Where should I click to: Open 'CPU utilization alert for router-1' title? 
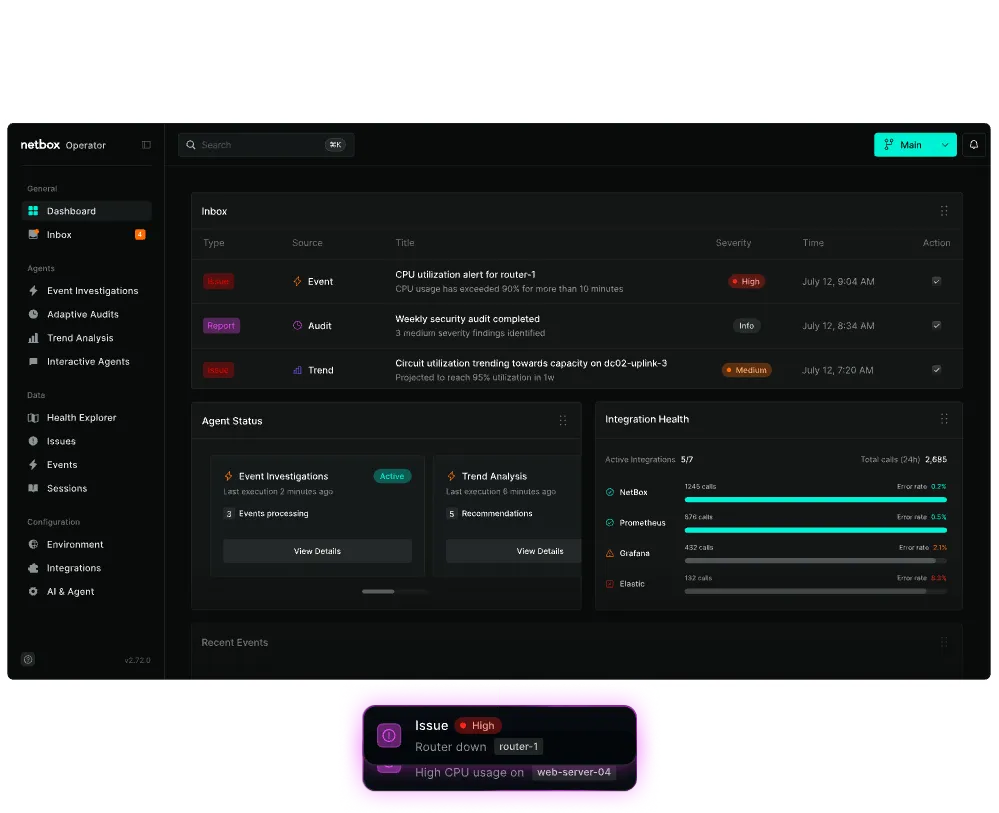465,275
